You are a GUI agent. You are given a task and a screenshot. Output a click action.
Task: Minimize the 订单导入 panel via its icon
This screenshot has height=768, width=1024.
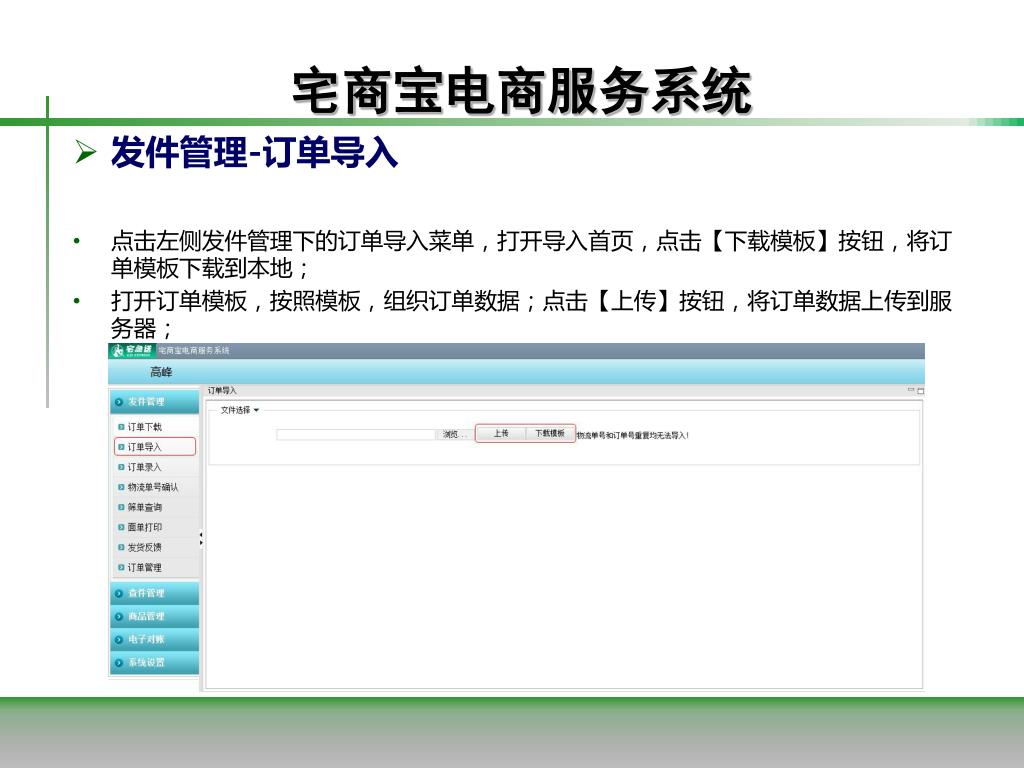910,391
